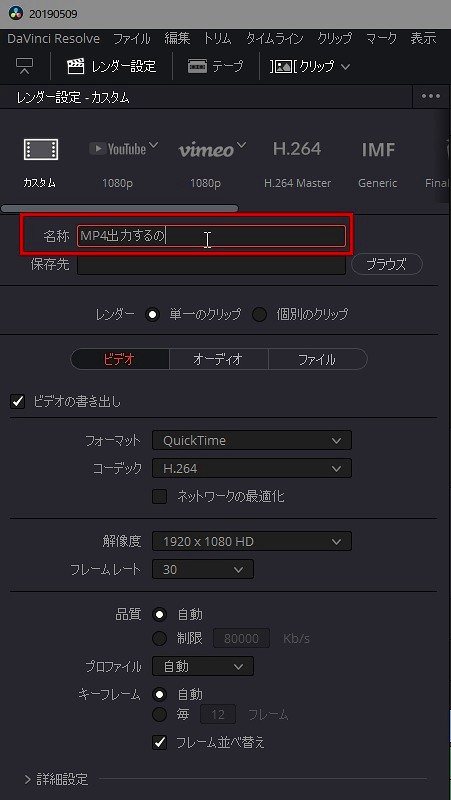Enable the ネットワークの最適化 checkbox

click(160, 496)
